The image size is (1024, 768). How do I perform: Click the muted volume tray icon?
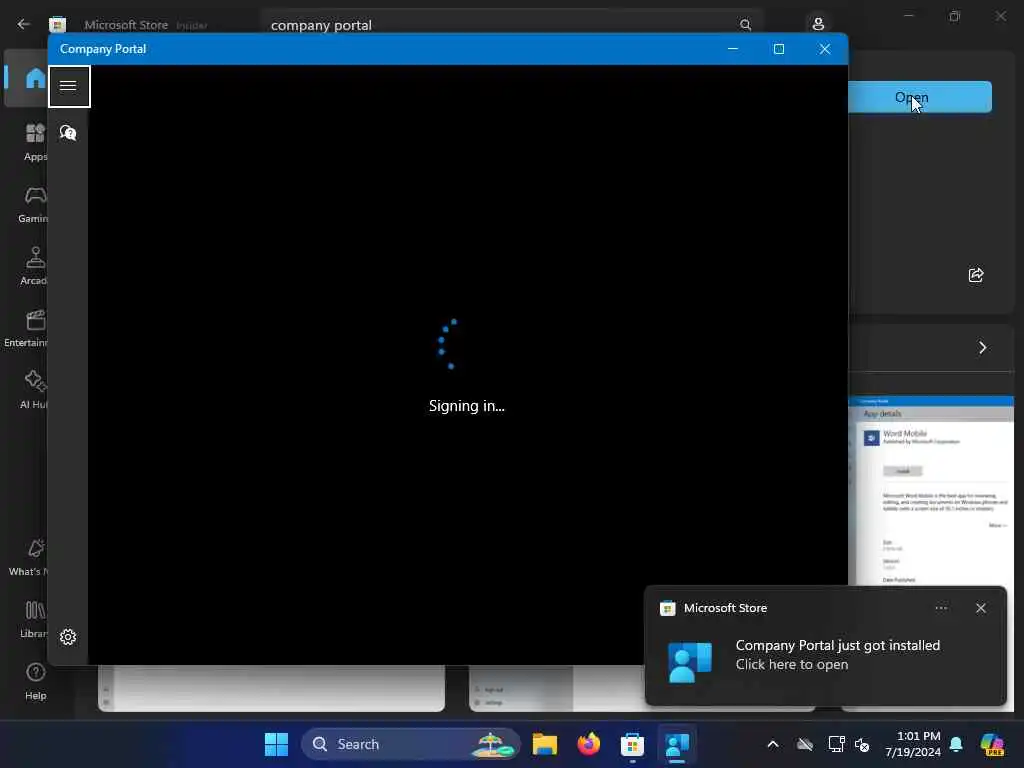[862, 744]
